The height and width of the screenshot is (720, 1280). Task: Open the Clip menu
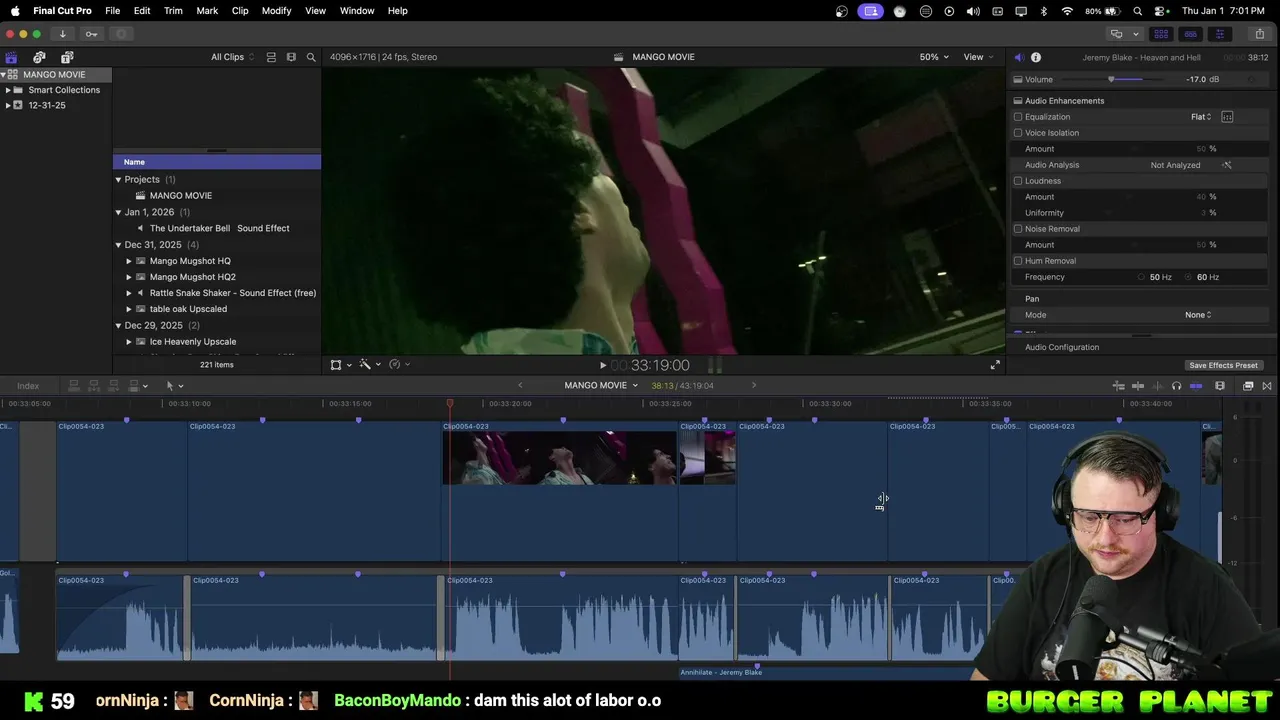[240, 11]
